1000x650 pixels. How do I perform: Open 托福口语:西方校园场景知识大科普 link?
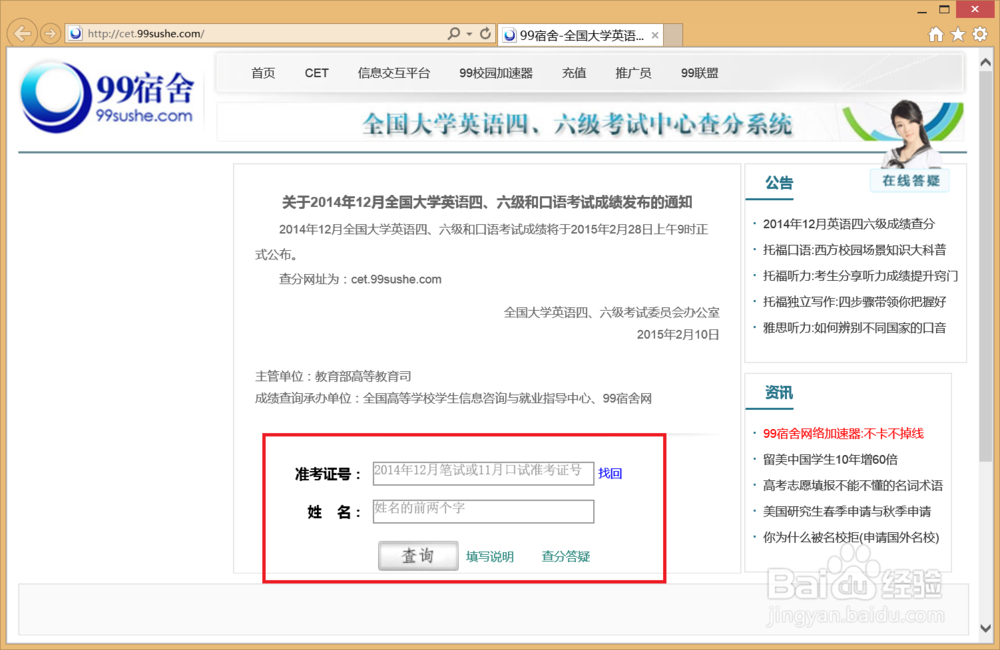point(854,249)
